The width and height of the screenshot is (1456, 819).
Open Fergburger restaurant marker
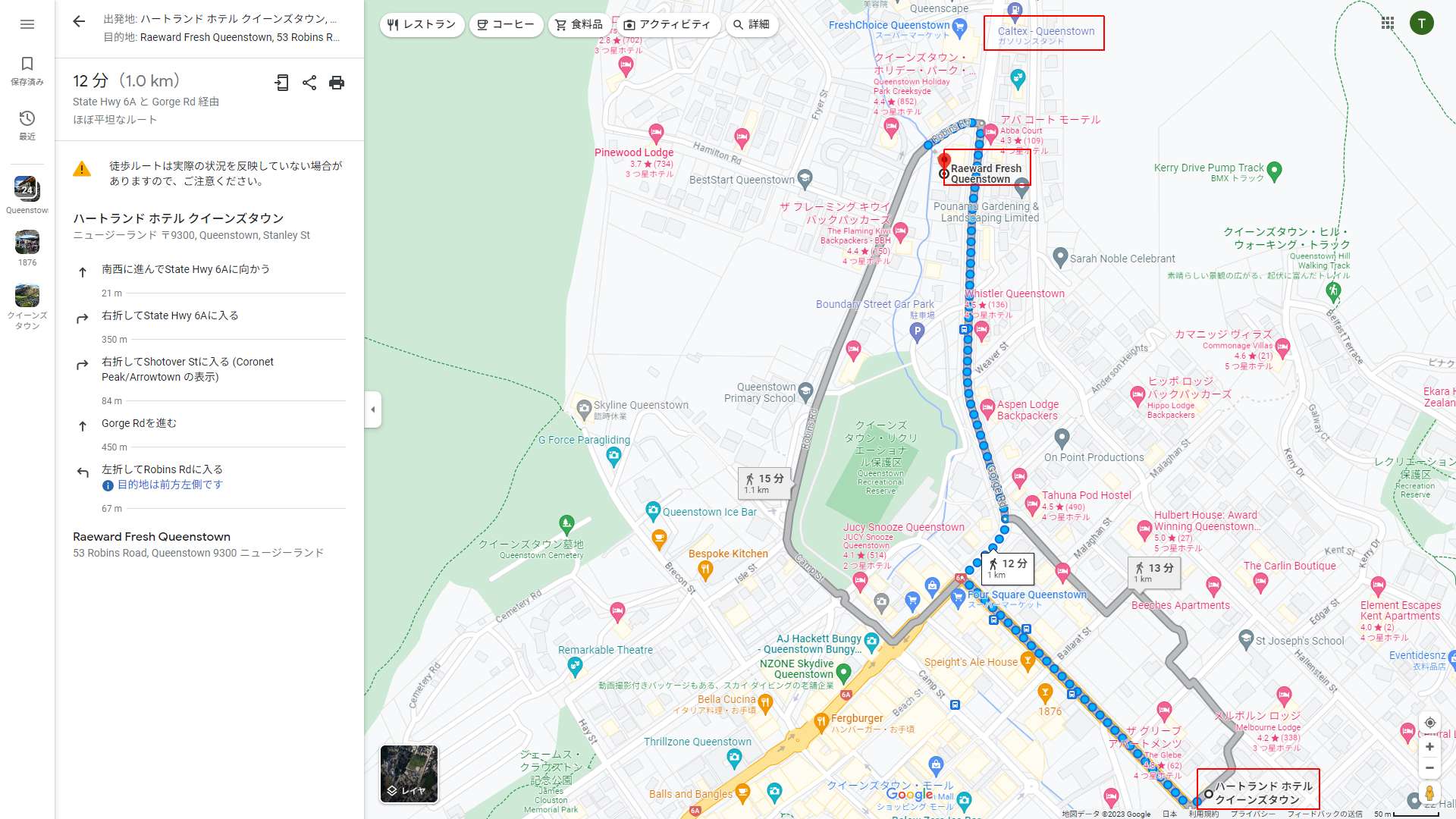tap(821, 722)
